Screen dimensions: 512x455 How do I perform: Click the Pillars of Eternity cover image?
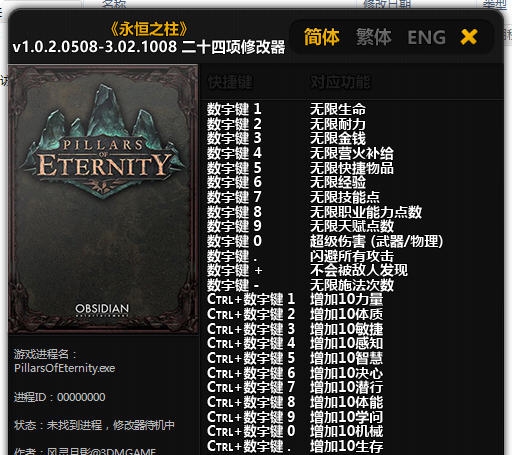[103, 199]
